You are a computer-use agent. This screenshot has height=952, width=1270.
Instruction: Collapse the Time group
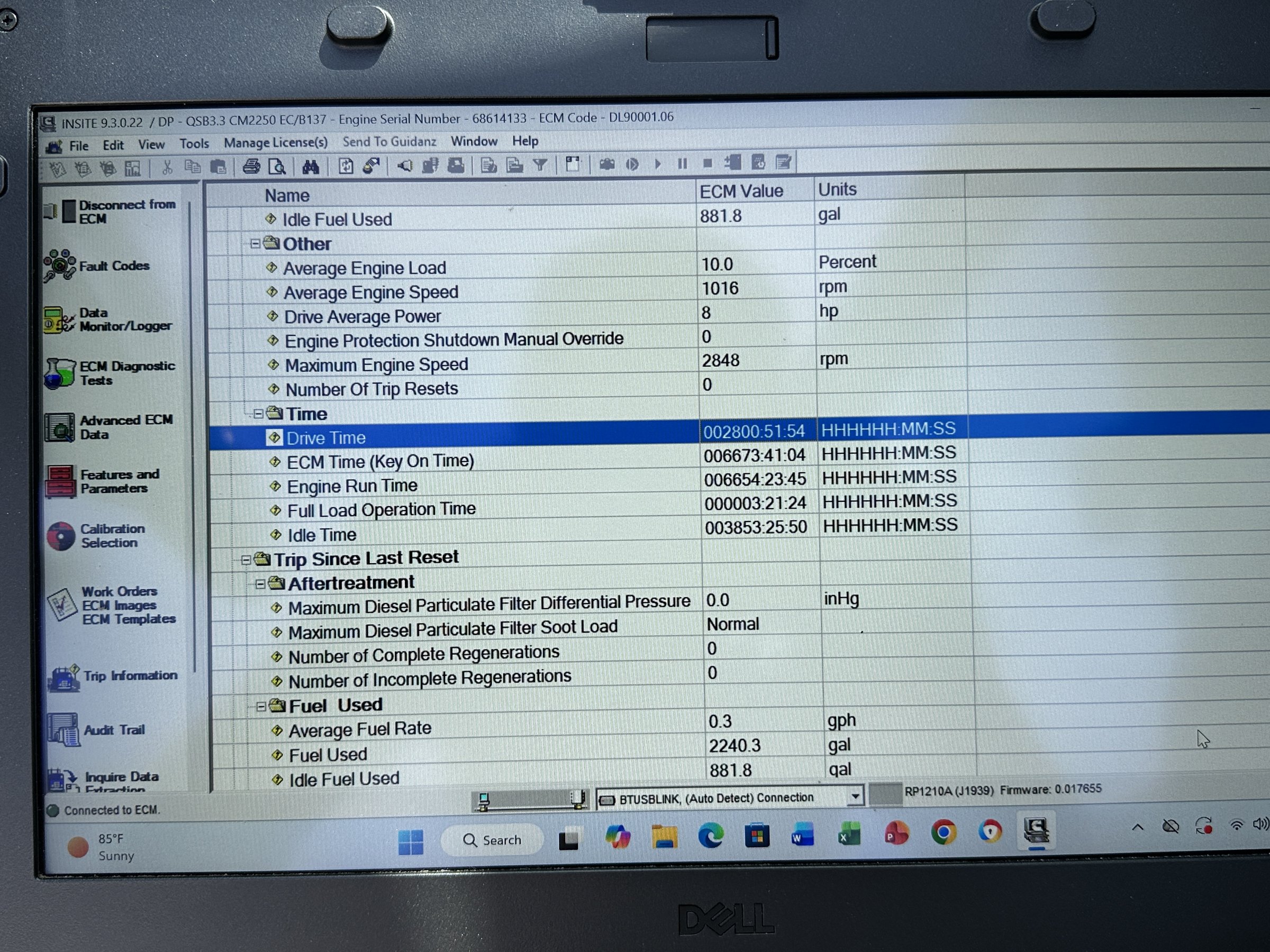[x=258, y=414]
